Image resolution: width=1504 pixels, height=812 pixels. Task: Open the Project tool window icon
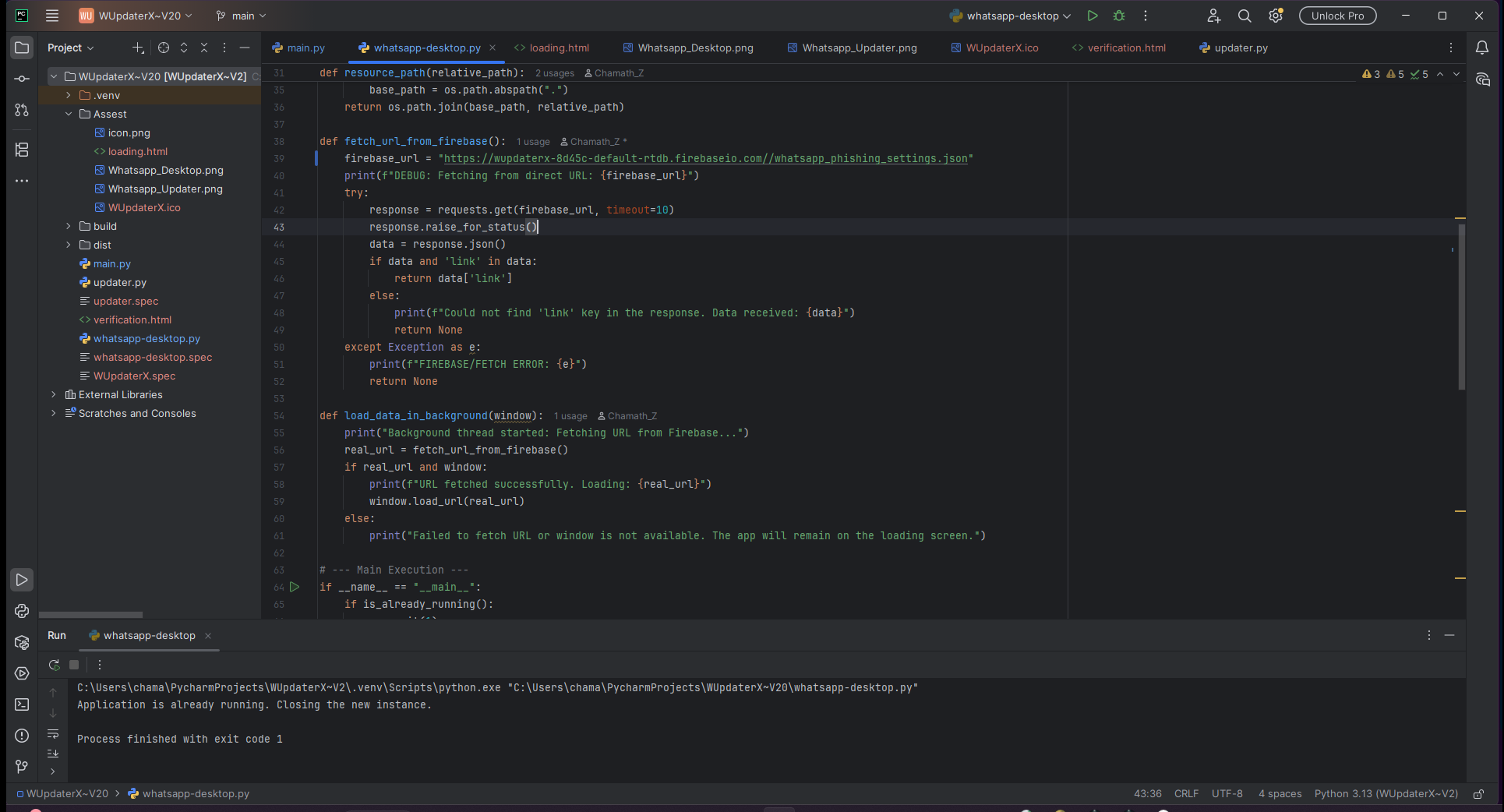[x=22, y=48]
